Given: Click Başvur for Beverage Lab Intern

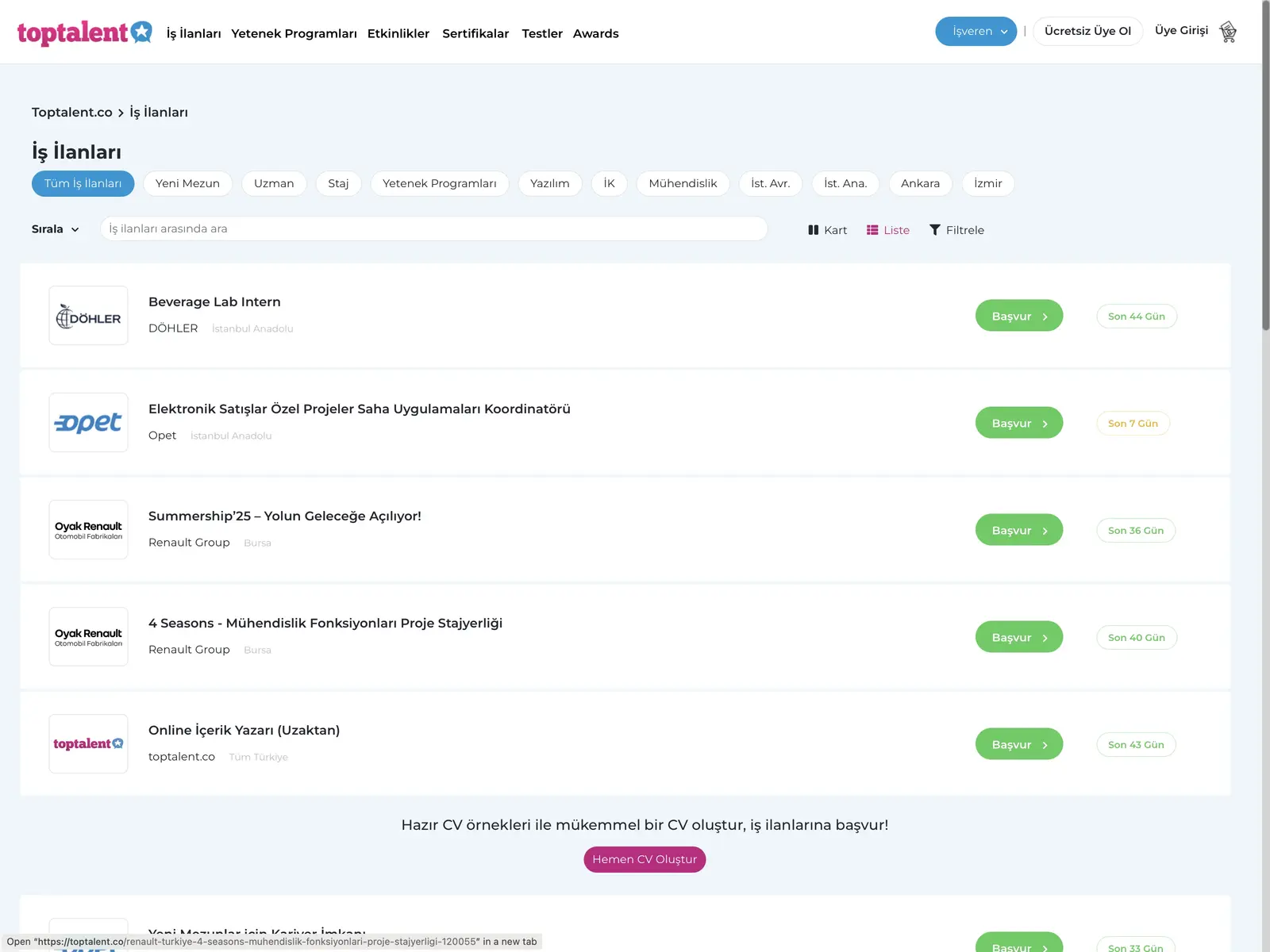Looking at the screenshot, I should [x=1019, y=316].
